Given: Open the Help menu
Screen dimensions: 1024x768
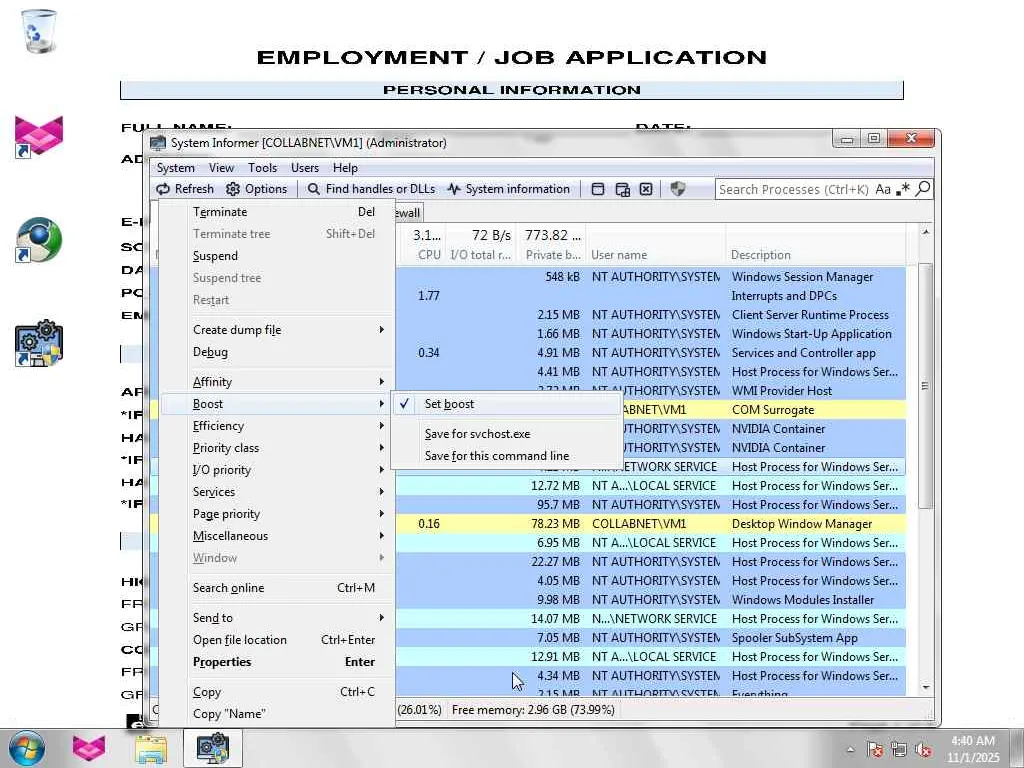Looking at the screenshot, I should click(x=345, y=168).
